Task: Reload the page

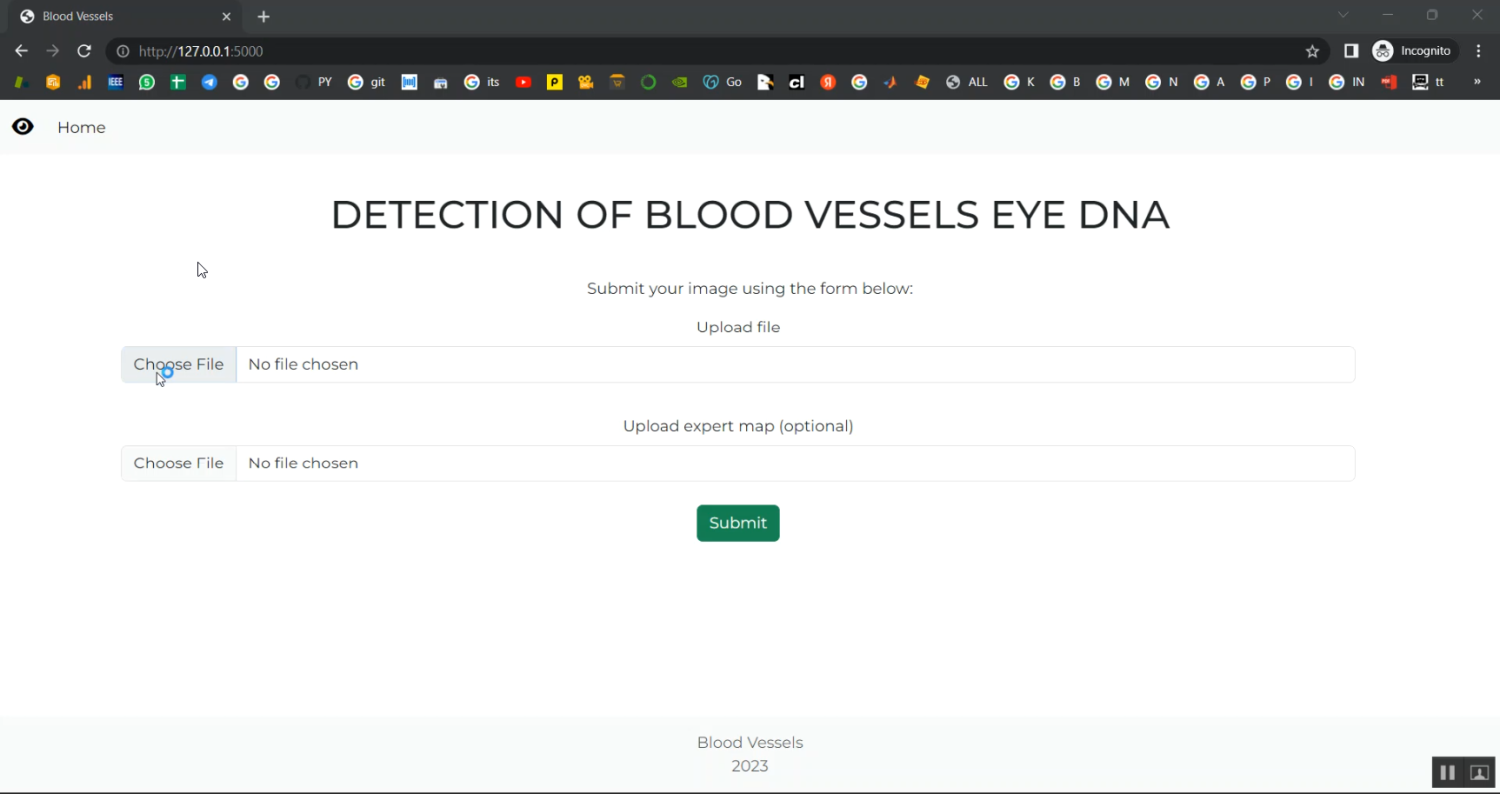Action: 84,51
